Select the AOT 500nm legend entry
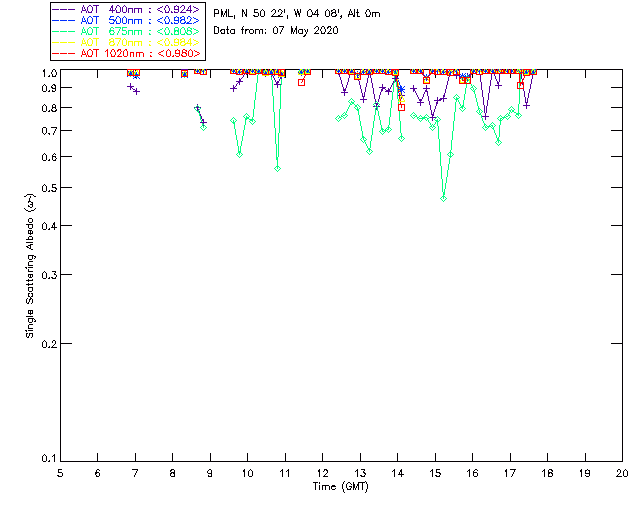This screenshot has height=512, width=640. [127, 19]
